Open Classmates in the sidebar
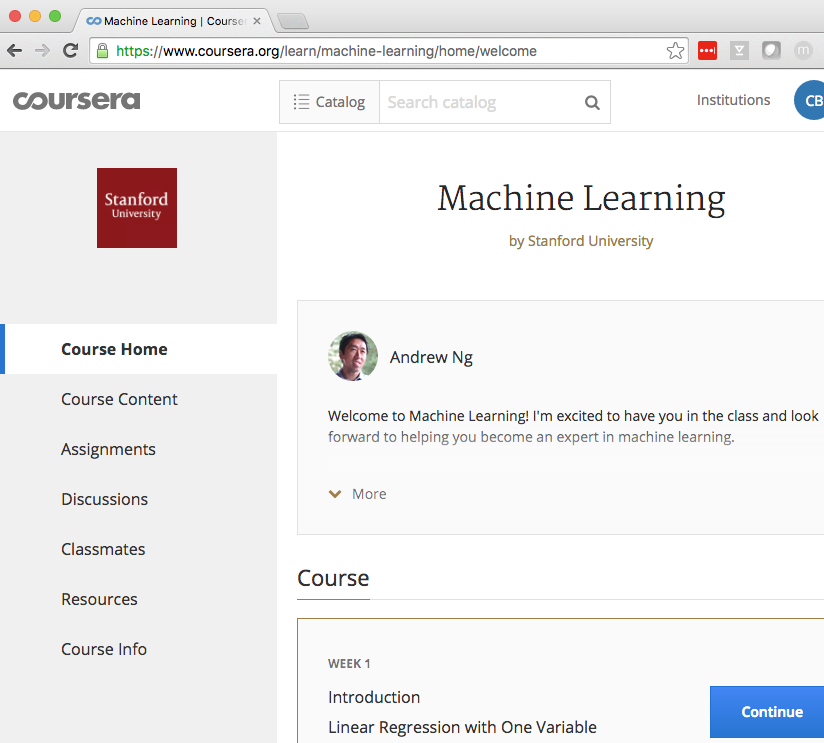The height and width of the screenshot is (743, 824). pos(103,549)
